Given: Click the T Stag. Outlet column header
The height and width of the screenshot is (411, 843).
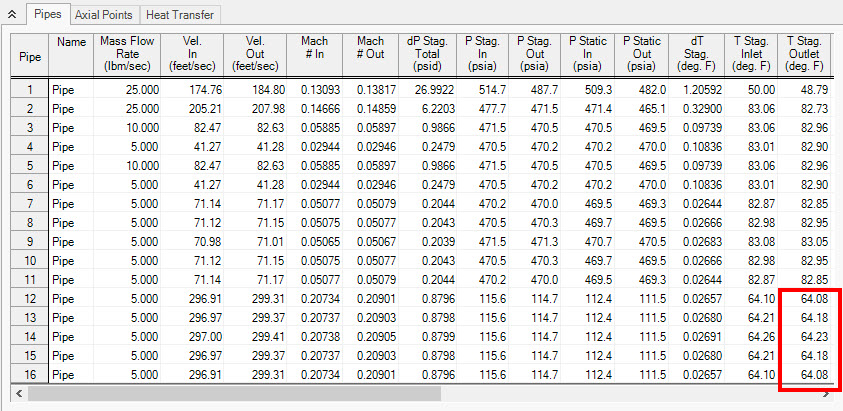Looking at the screenshot, I should 805,54.
